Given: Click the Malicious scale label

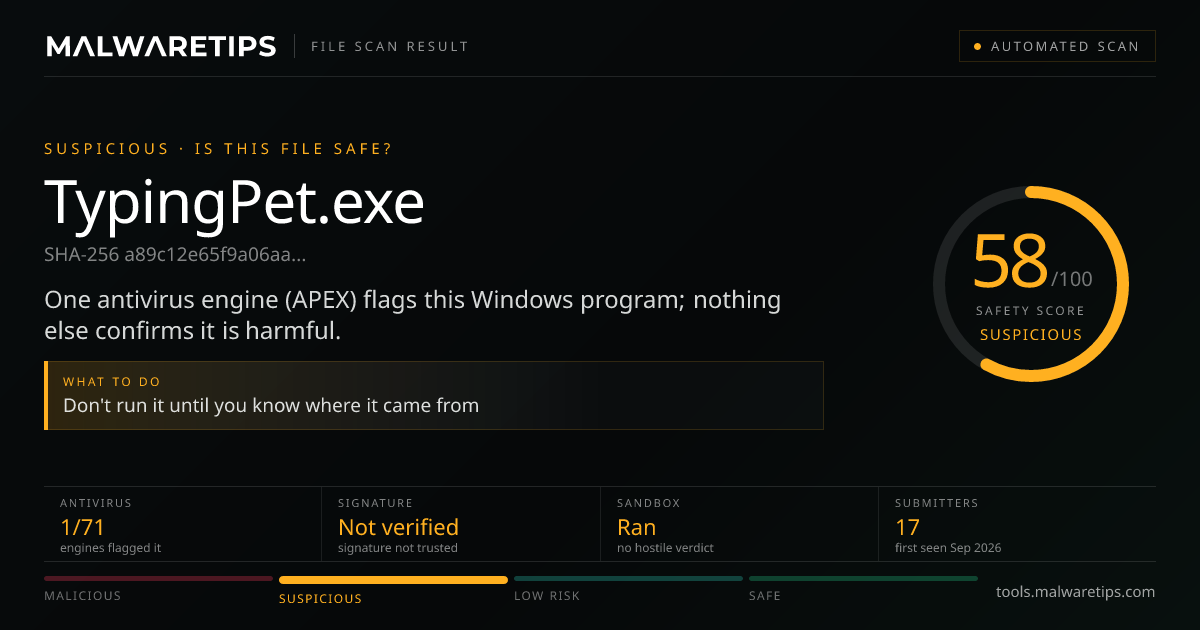Looking at the screenshot, I should point(83,596).
